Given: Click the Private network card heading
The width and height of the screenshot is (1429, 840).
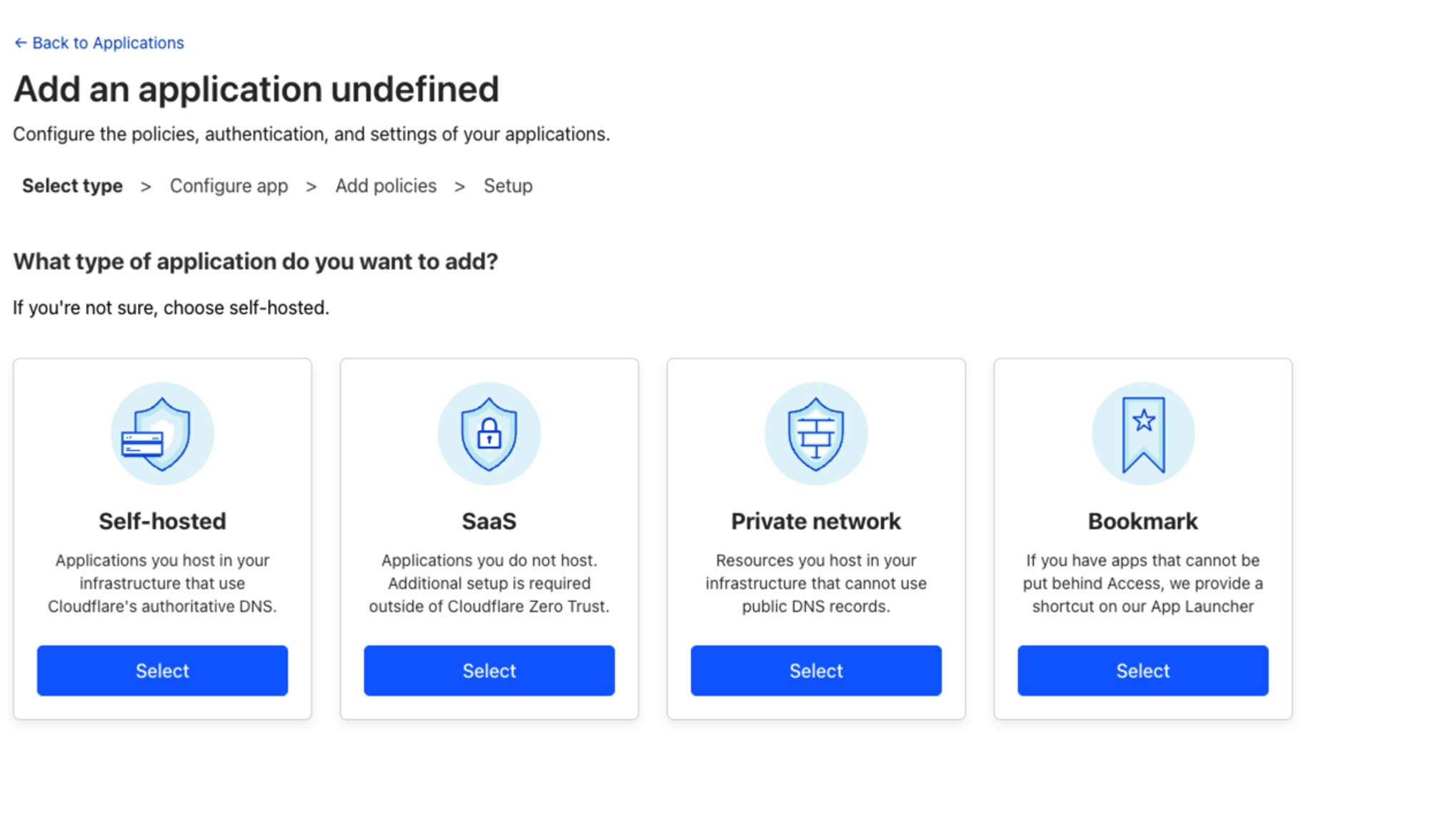Looking at the screenshot, I should [x=816, y=521].
